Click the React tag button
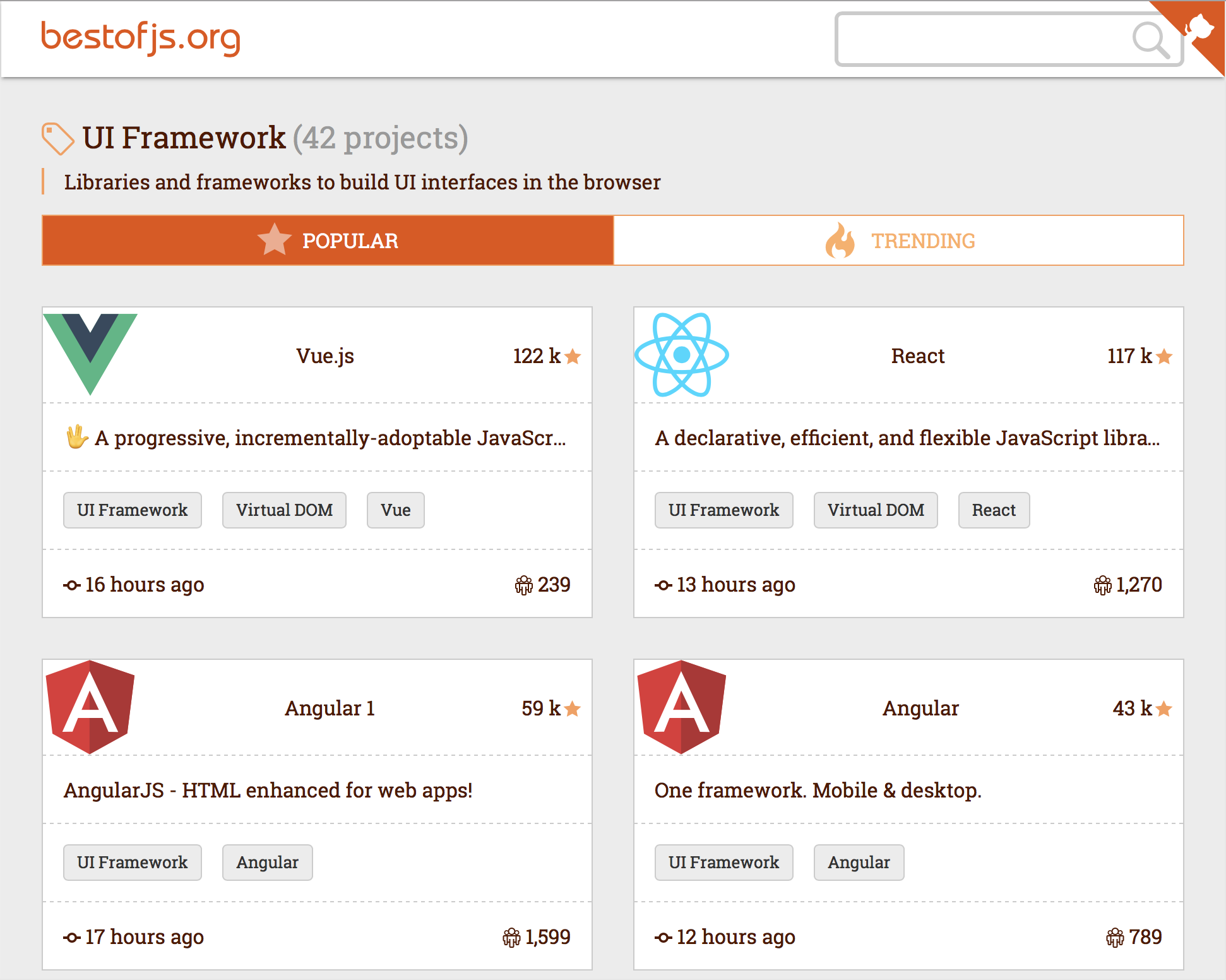 (993, 510)
